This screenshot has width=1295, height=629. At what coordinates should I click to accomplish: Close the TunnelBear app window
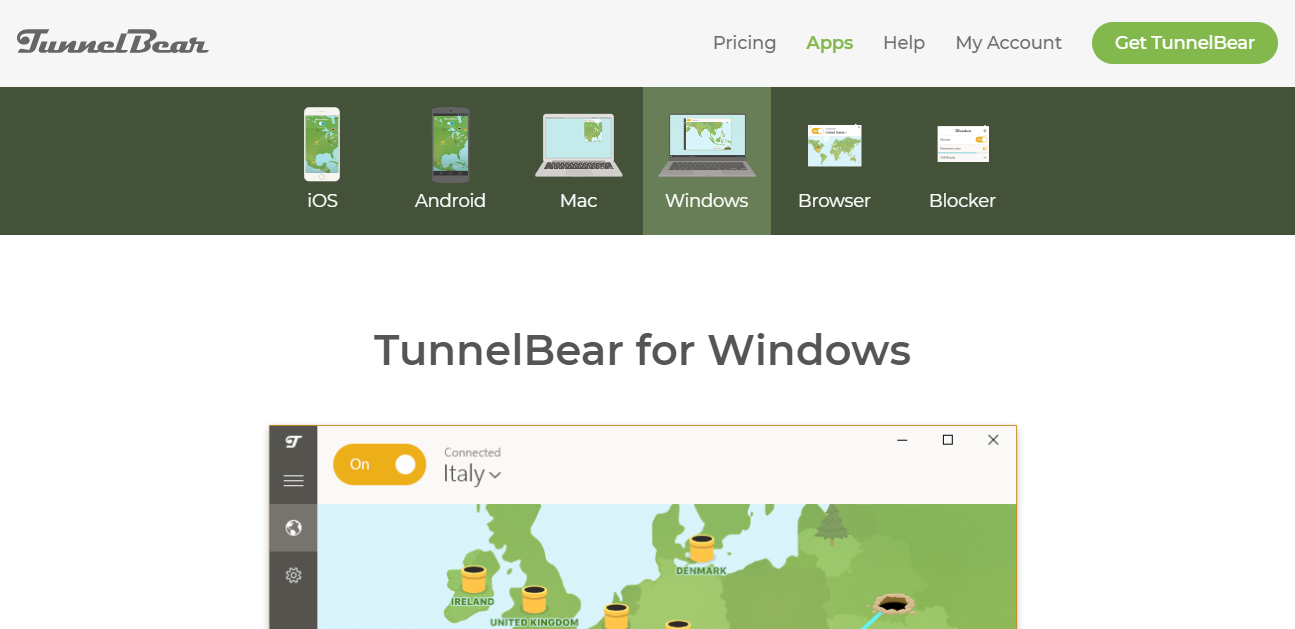[x=993, y=440]
